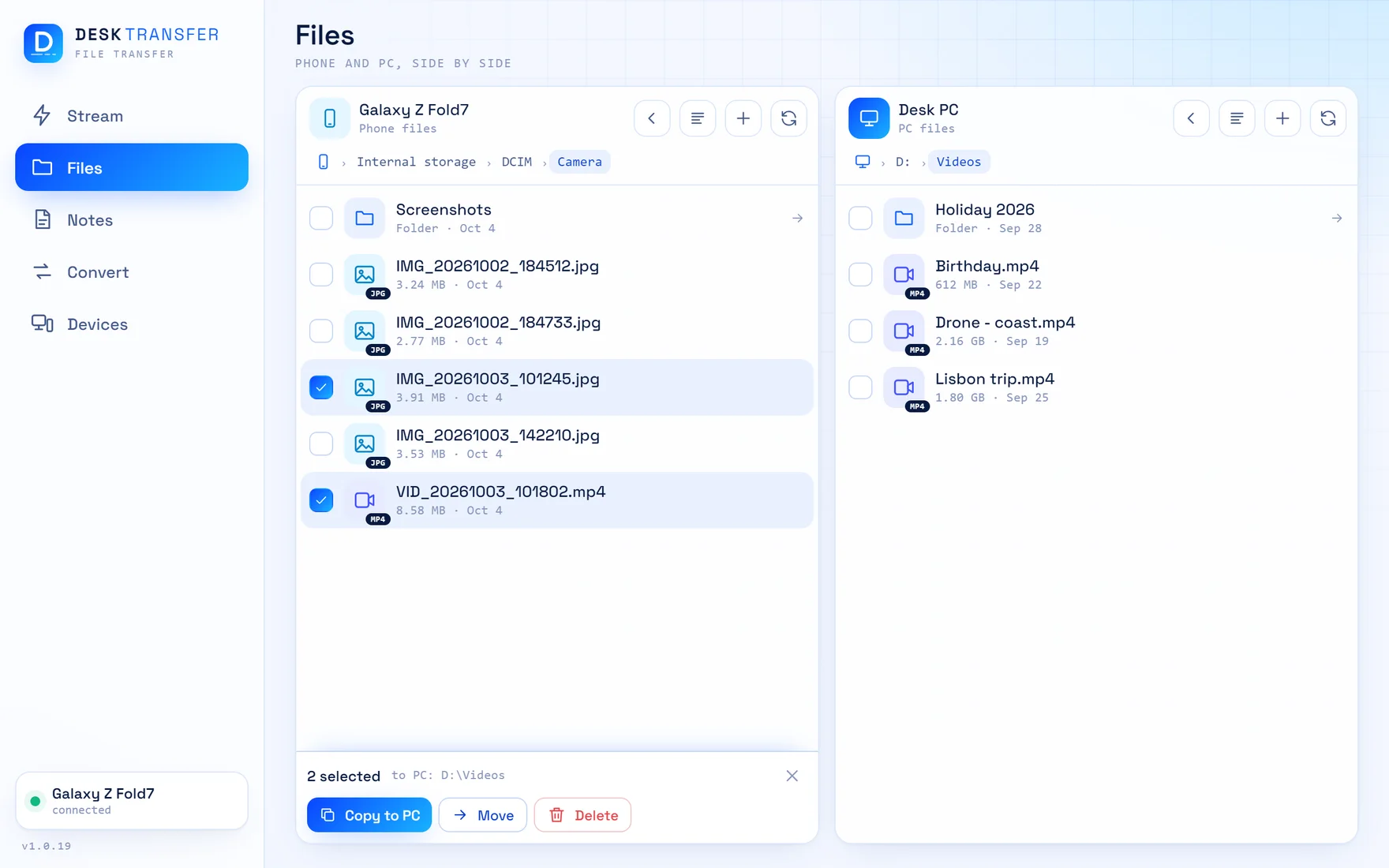Click the Videos breadcrumb

pos(959,162)
